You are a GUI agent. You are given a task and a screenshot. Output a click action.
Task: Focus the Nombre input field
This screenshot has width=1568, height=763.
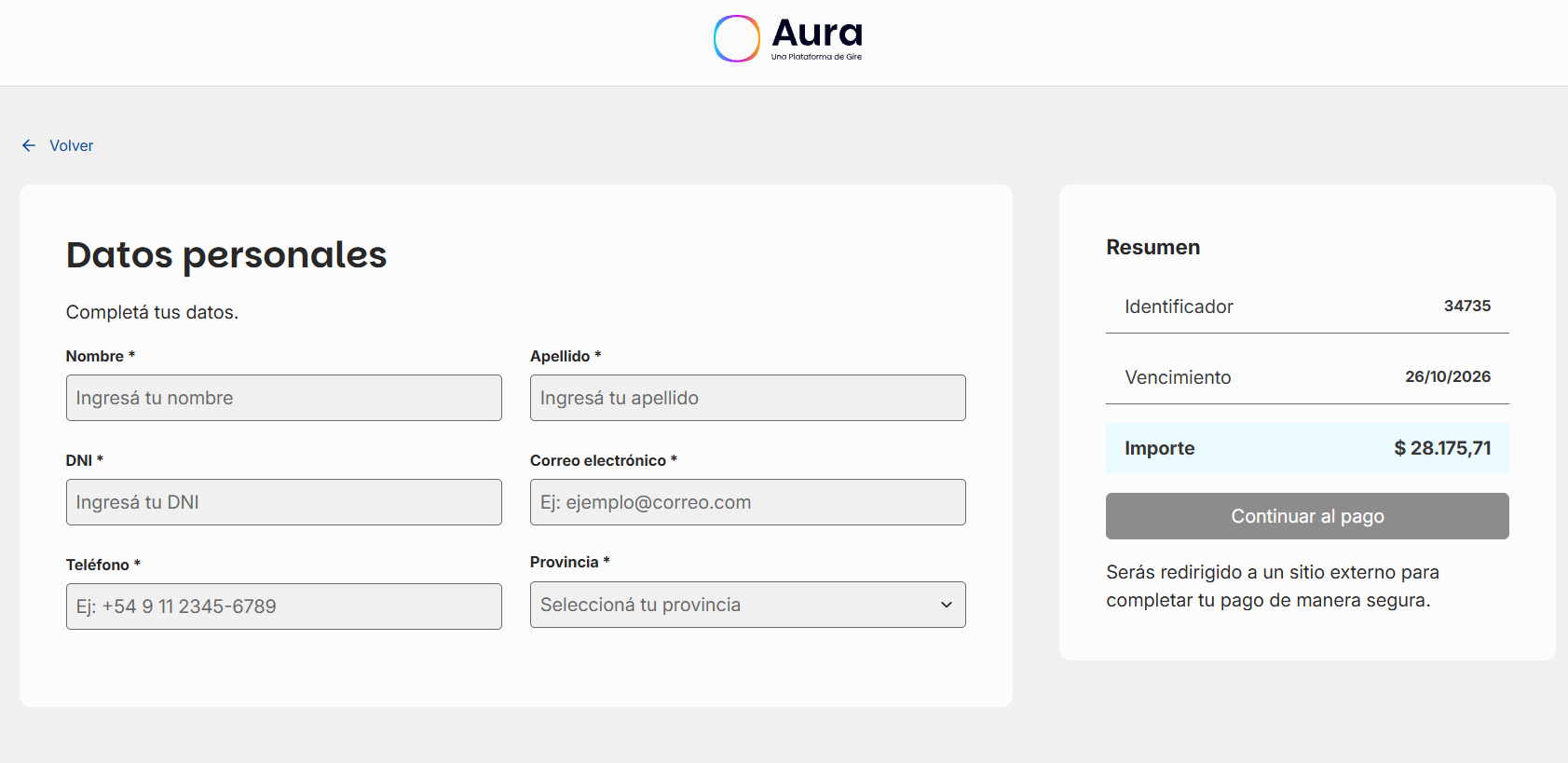[284, 398]
